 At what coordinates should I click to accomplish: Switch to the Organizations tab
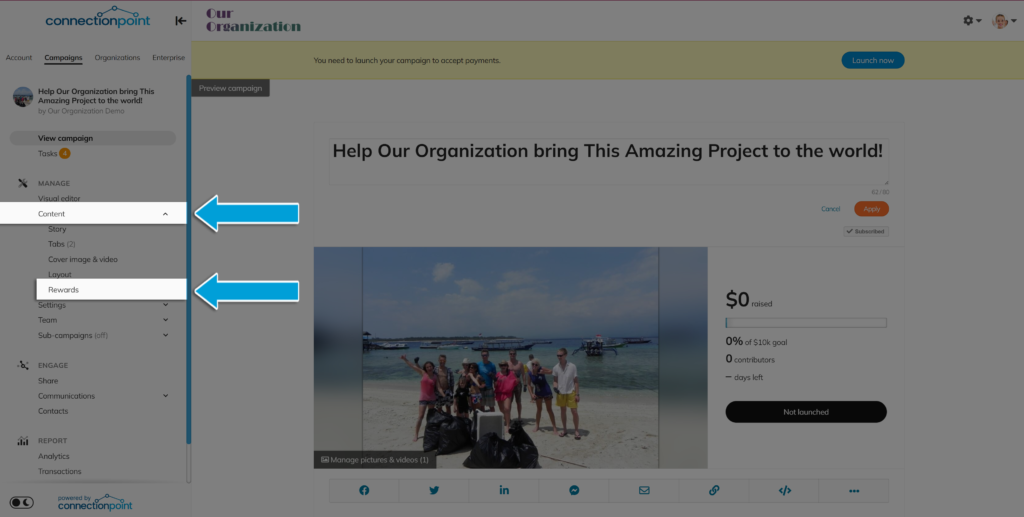[118, 57]
